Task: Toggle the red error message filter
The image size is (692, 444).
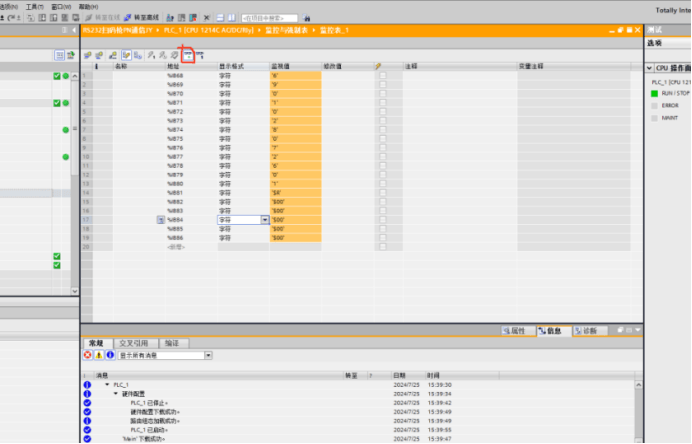Action: pyautogui.click(x=87, y=355)
